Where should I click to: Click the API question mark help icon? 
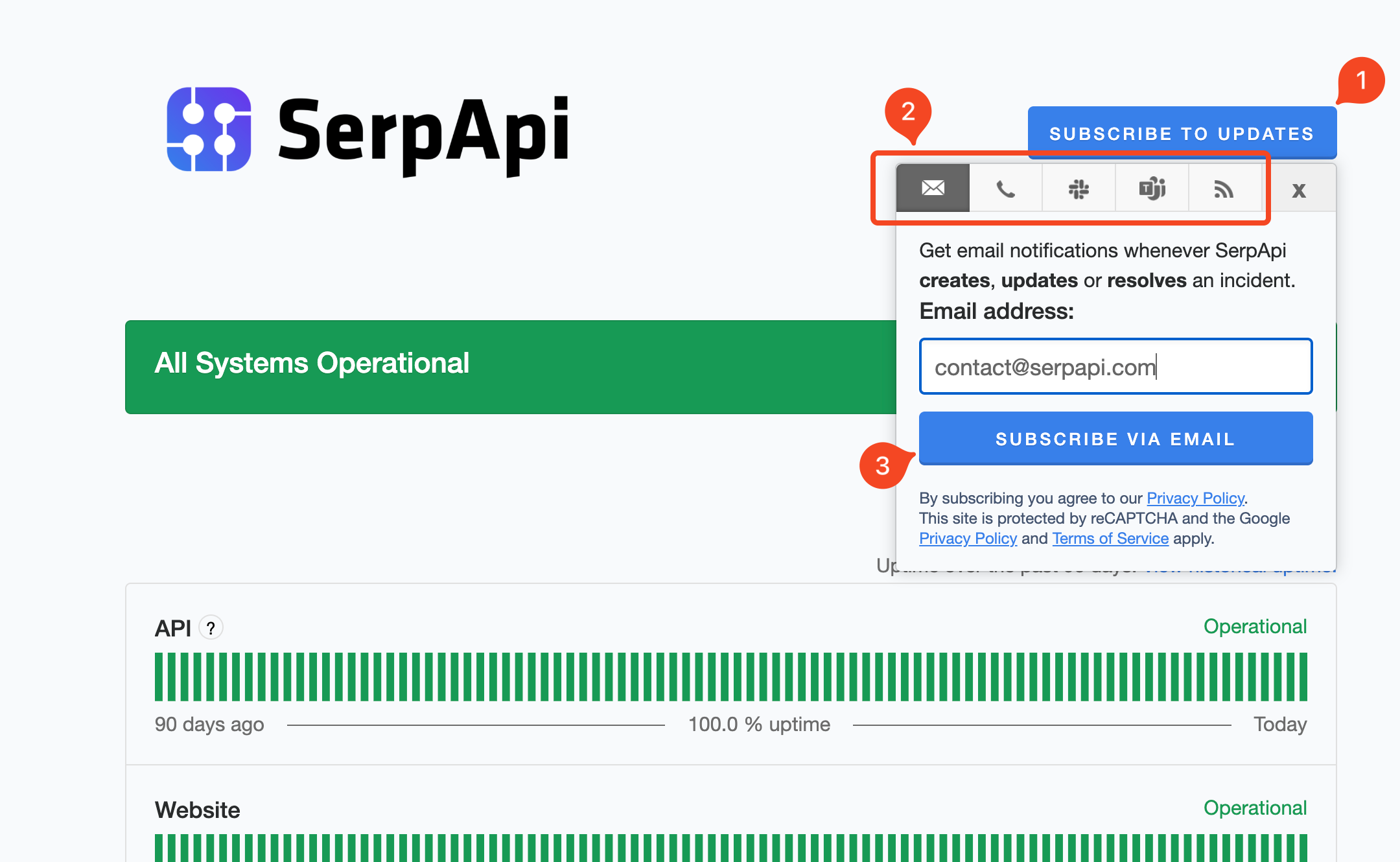[211, 628]
